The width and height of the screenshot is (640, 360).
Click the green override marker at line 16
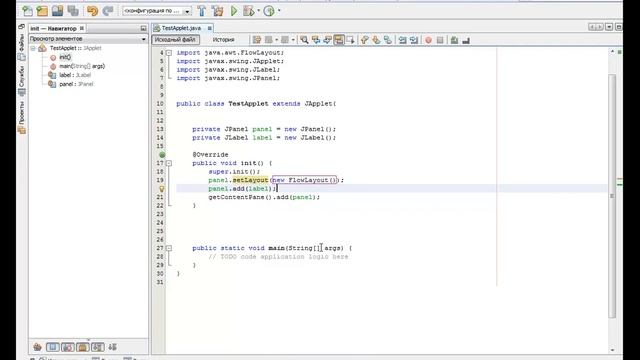pos(162,155)
